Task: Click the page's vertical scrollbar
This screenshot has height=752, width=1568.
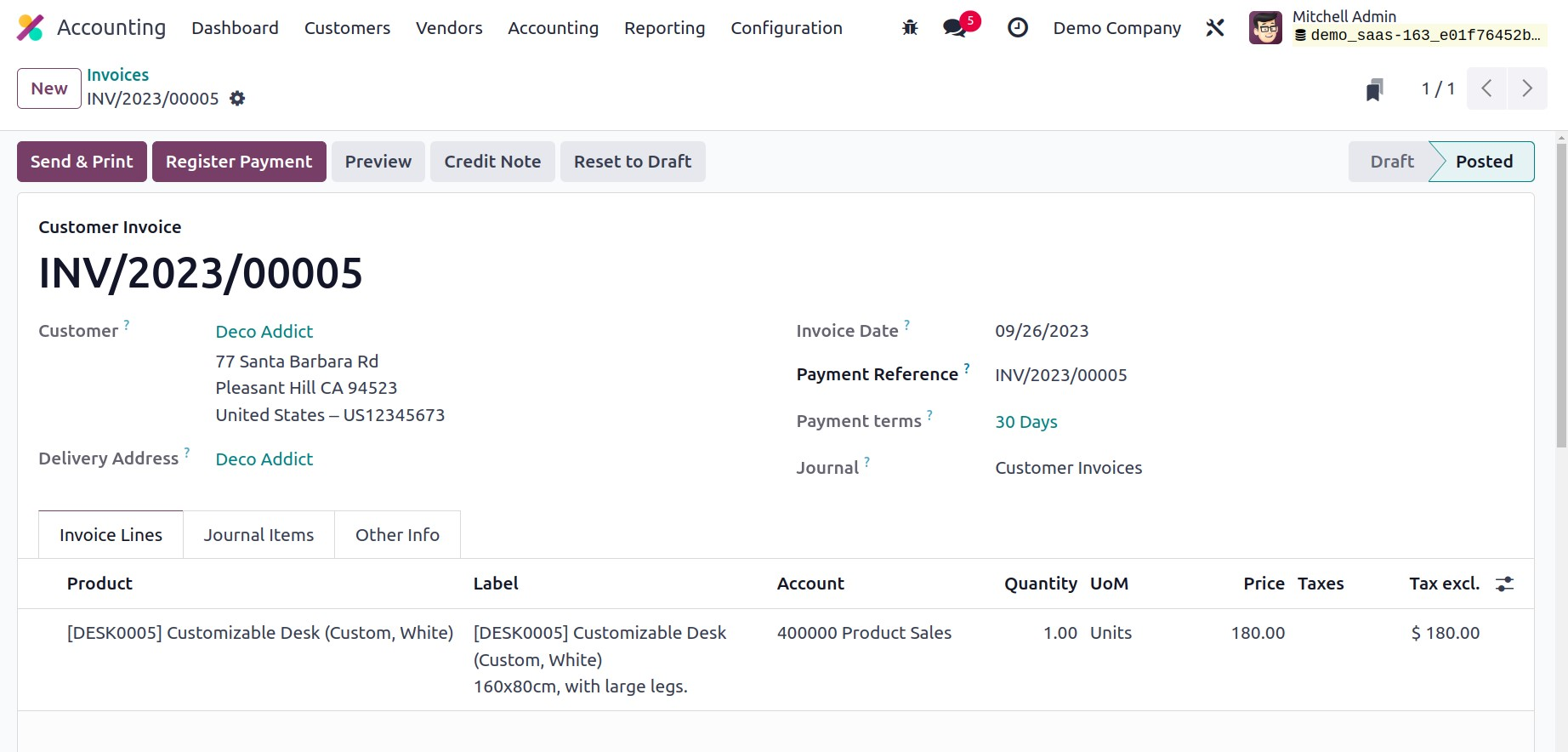Action: pyautogui.click(x=1560, y=294)
